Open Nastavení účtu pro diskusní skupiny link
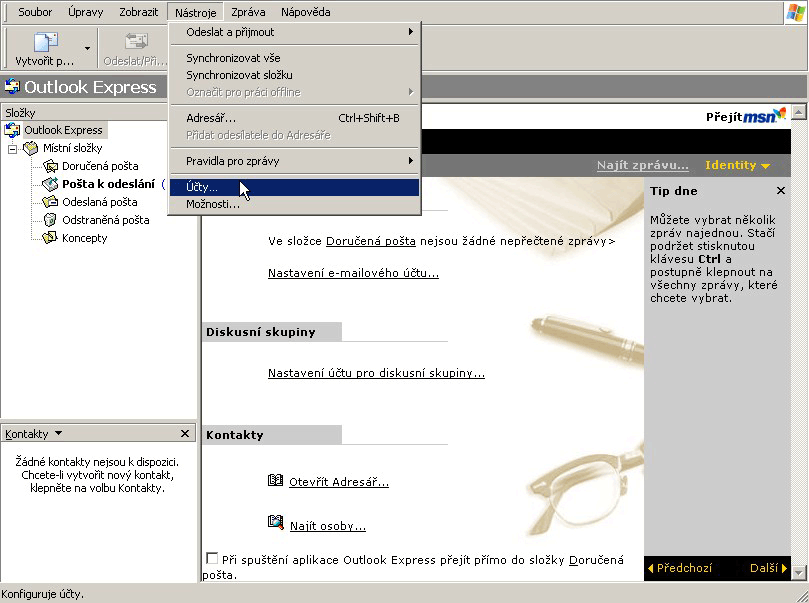 [376, 373]
